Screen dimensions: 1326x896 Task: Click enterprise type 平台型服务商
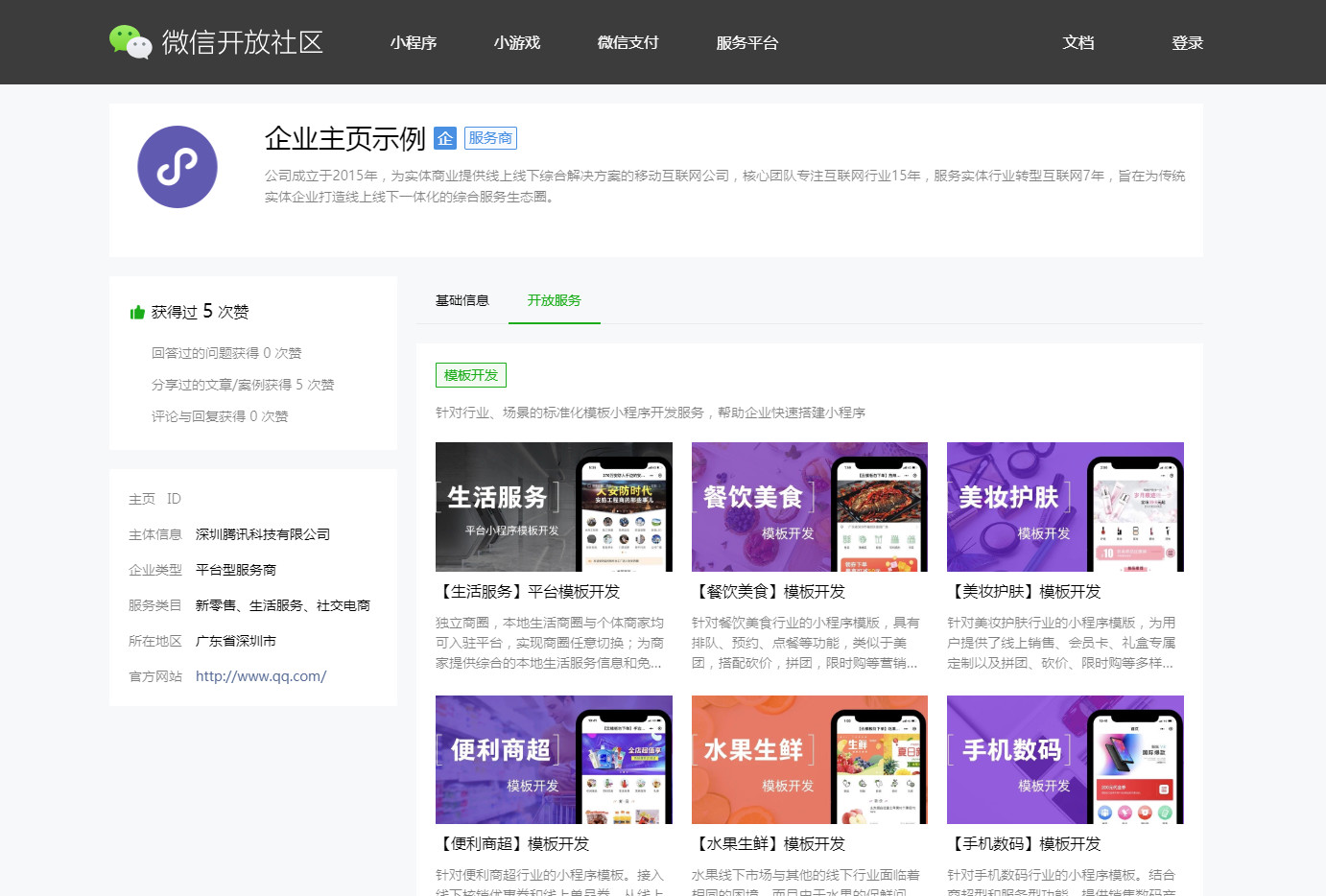click(x=236, y=570)
